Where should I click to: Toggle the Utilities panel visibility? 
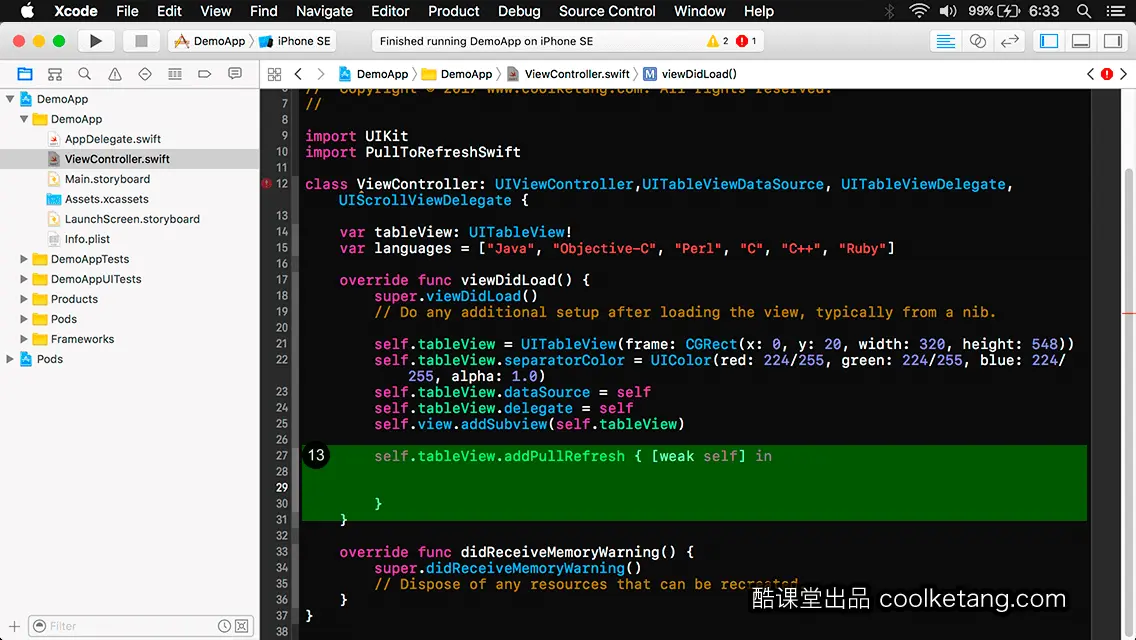pyautogui.click(x=1112, y=41)
